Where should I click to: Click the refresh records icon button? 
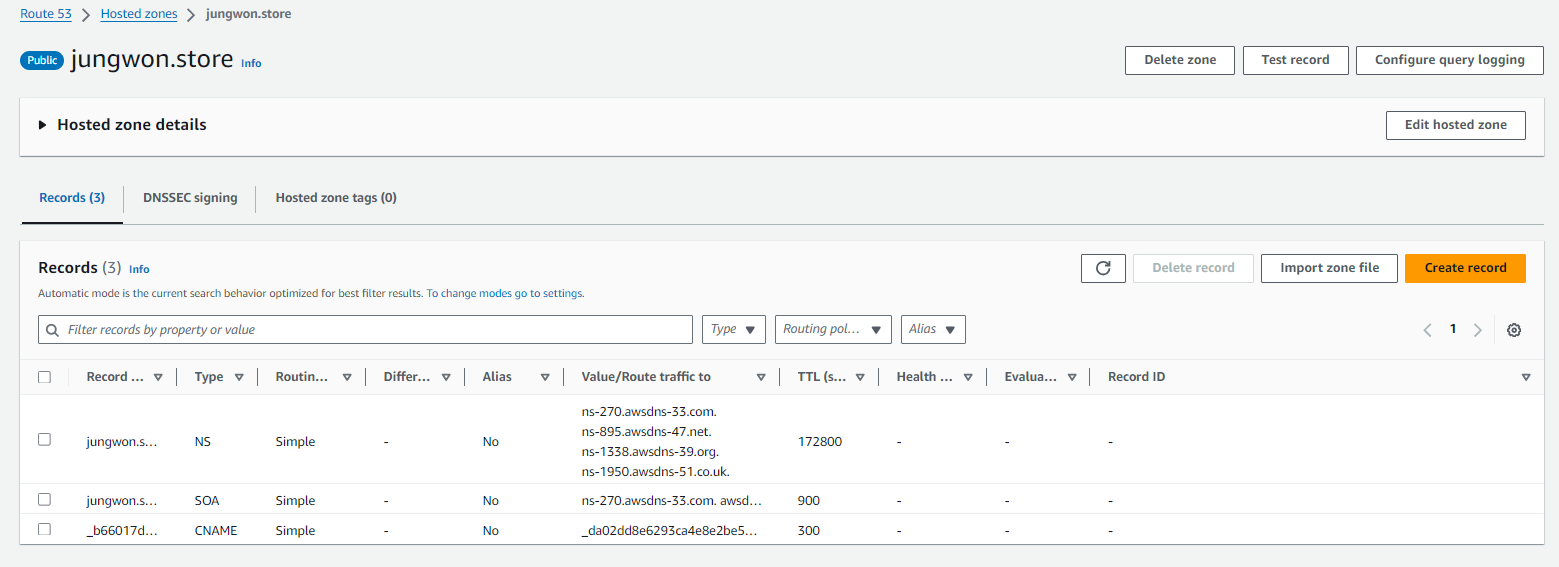[1103, 268]
